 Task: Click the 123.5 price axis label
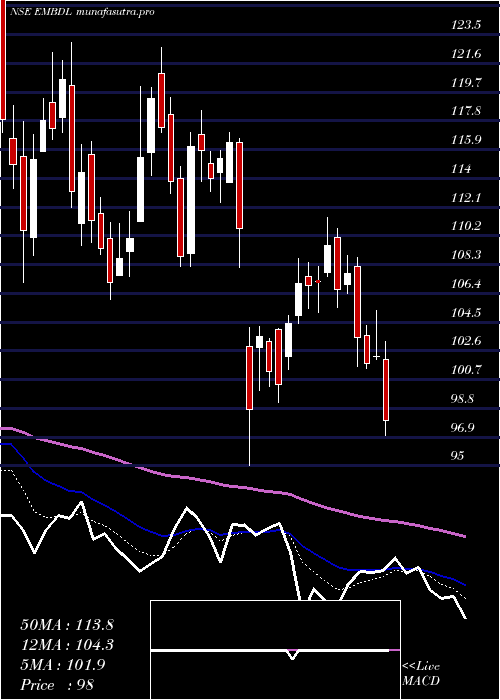(466, 25)
